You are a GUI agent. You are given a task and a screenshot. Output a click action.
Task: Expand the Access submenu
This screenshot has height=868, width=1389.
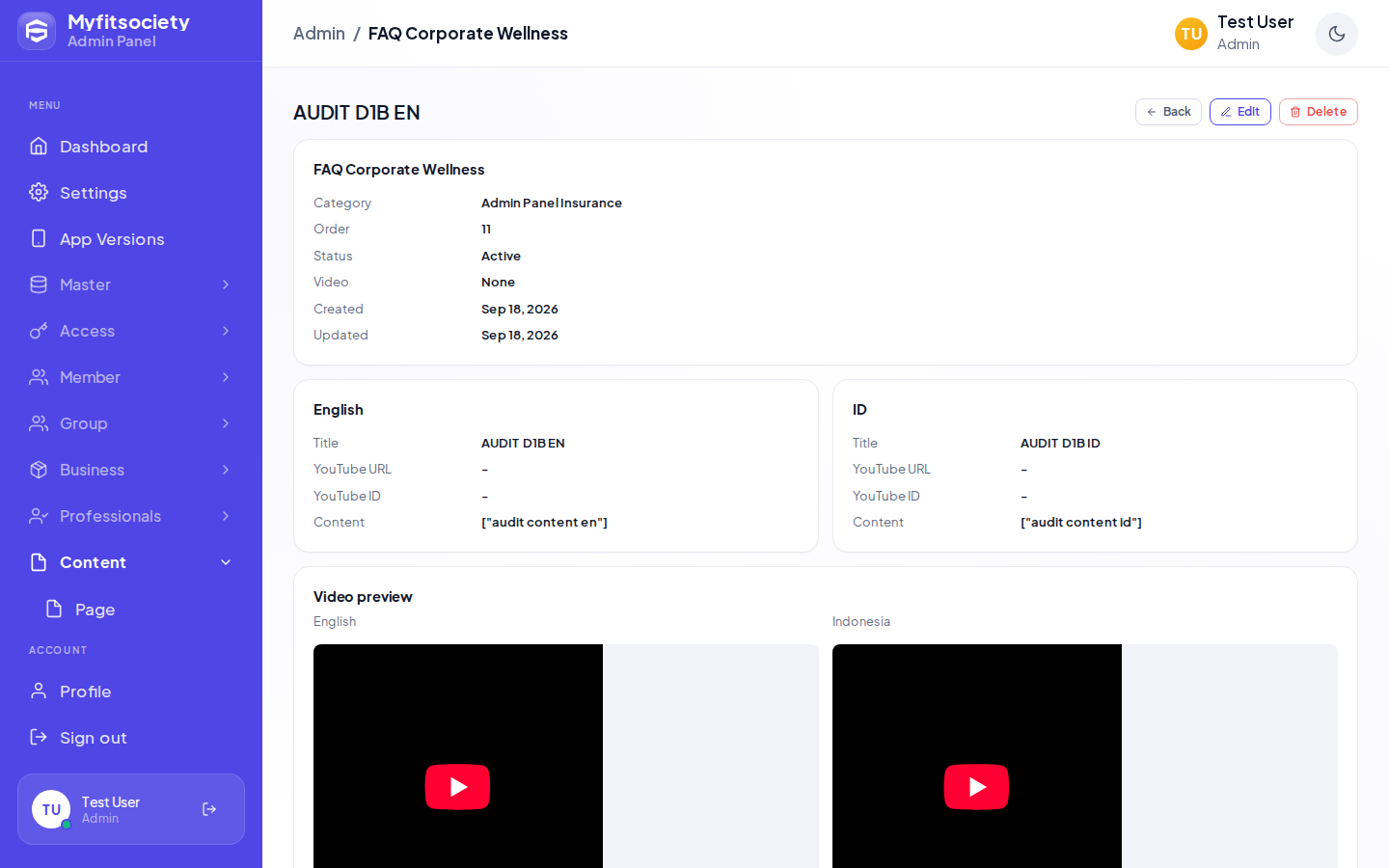coord(131,331)
